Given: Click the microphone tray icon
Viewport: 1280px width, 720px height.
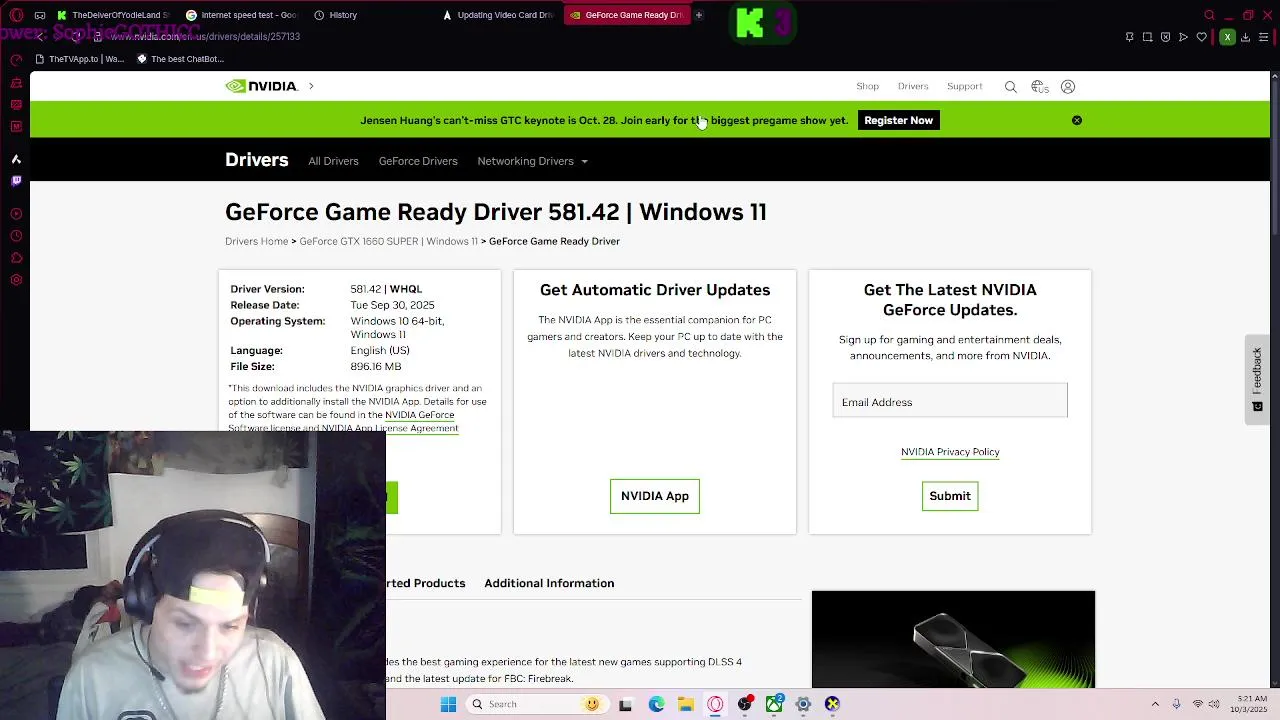Looking at the screenshot, I should [x=1176, y=704].
